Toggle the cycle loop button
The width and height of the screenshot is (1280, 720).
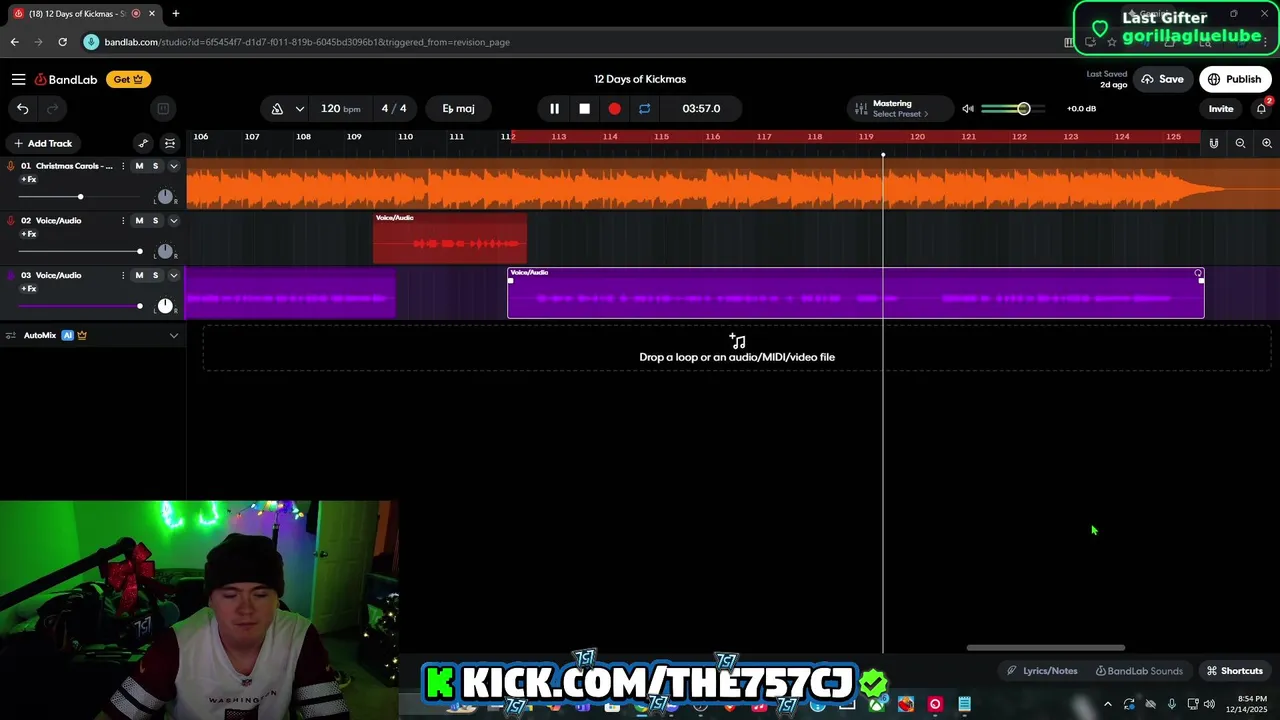click(644, 108)
